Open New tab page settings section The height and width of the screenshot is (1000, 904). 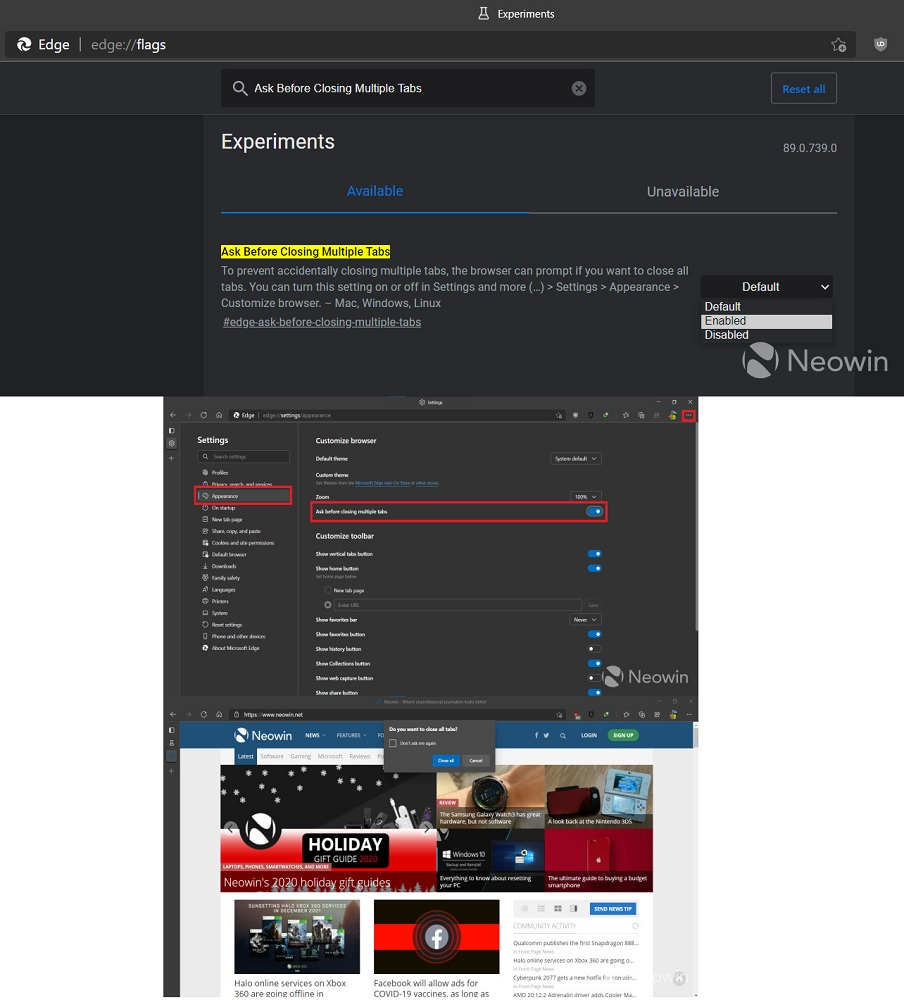226,519
